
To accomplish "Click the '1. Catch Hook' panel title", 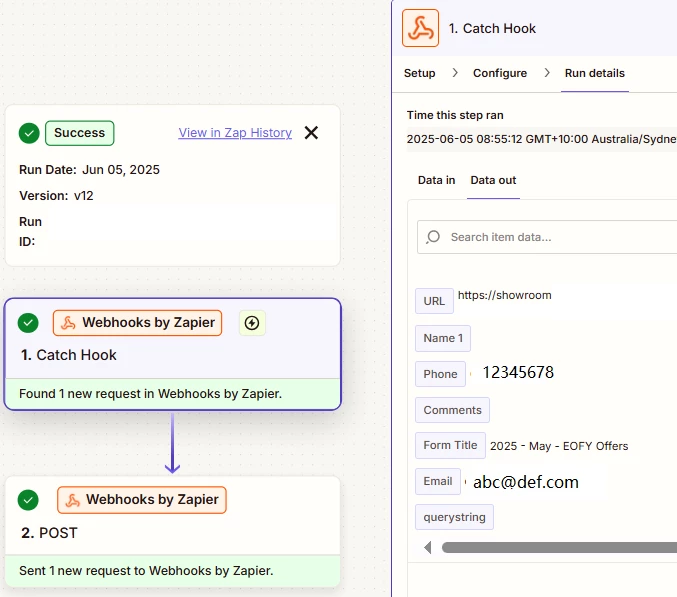I will (492, 28).
